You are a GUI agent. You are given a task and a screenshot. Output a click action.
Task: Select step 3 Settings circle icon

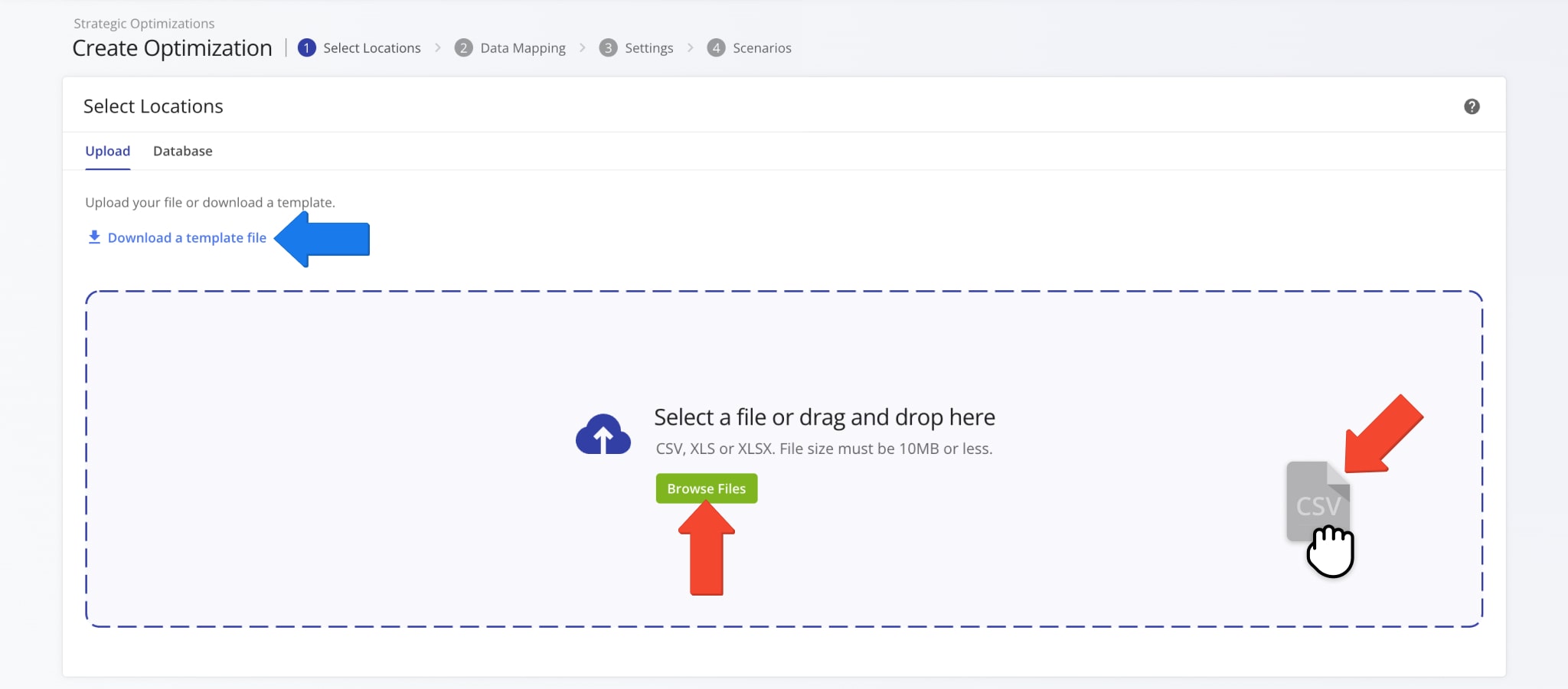608,47
